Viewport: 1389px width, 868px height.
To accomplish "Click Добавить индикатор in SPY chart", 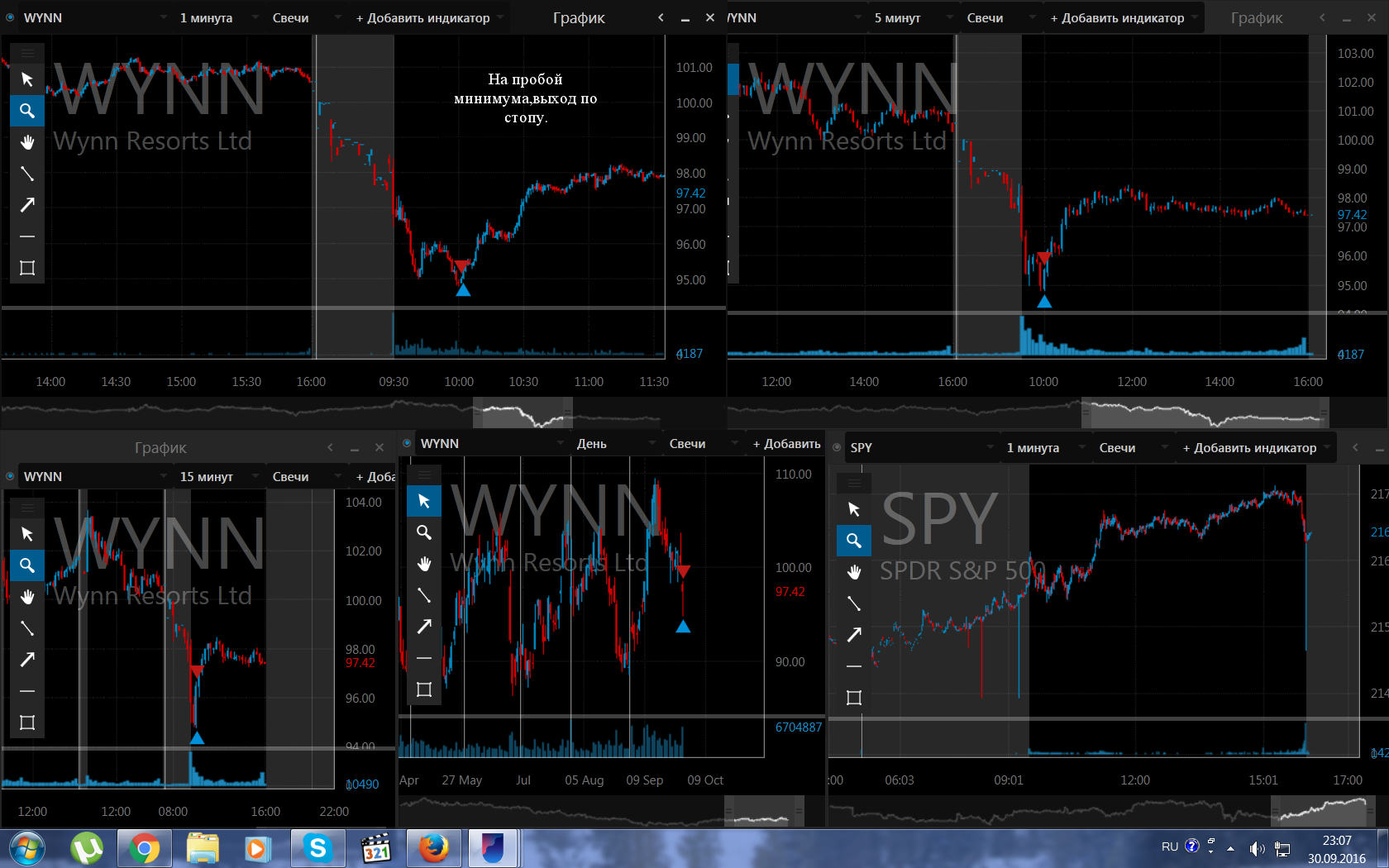I will click(x=1256, y=447).
